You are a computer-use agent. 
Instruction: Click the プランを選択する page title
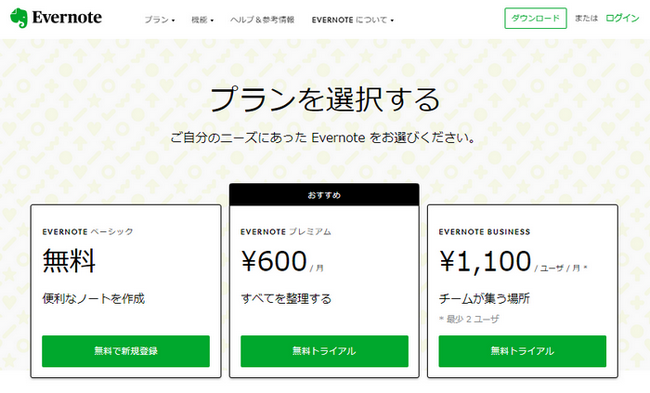tap(325, 99)
